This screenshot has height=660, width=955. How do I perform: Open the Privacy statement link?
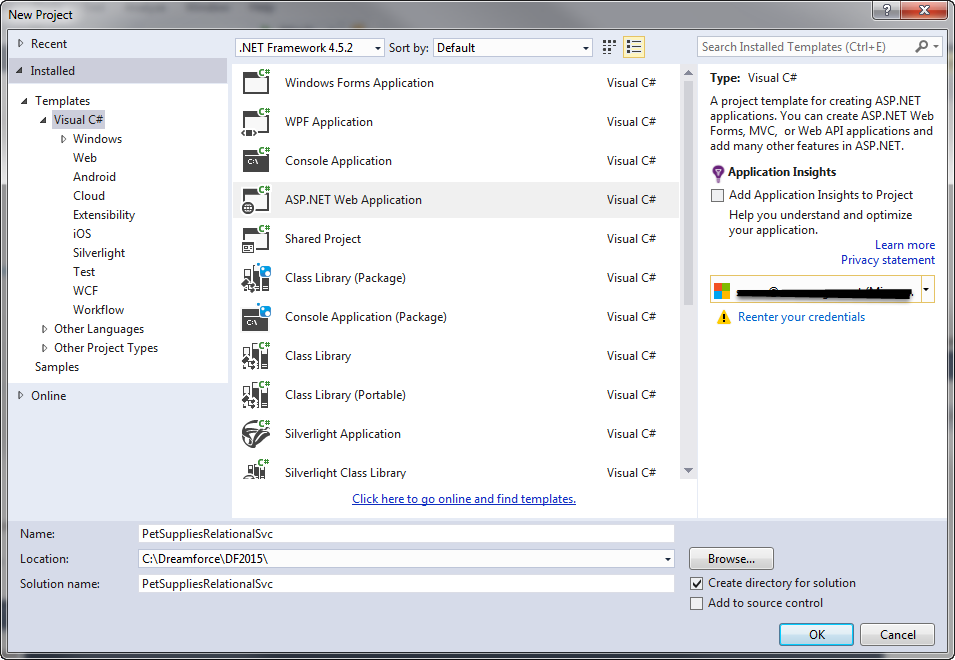(887, 260)
